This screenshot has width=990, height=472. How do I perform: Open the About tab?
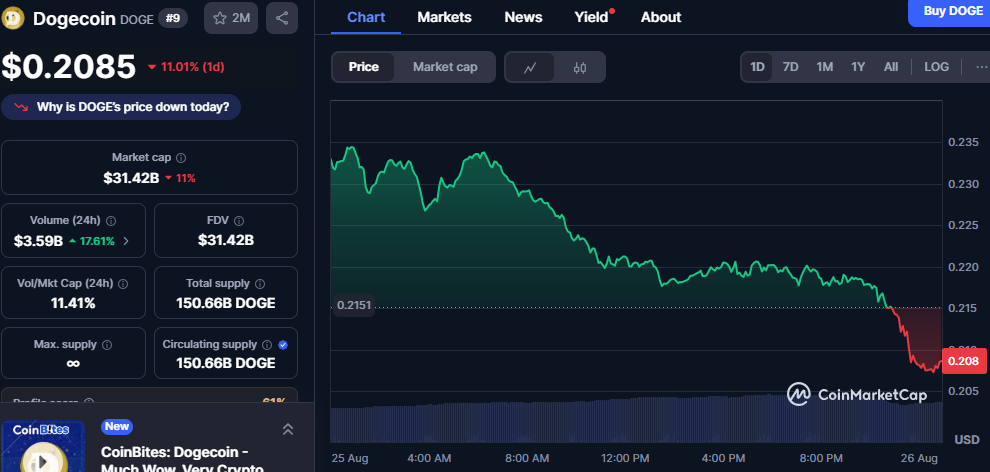(661, 18)
